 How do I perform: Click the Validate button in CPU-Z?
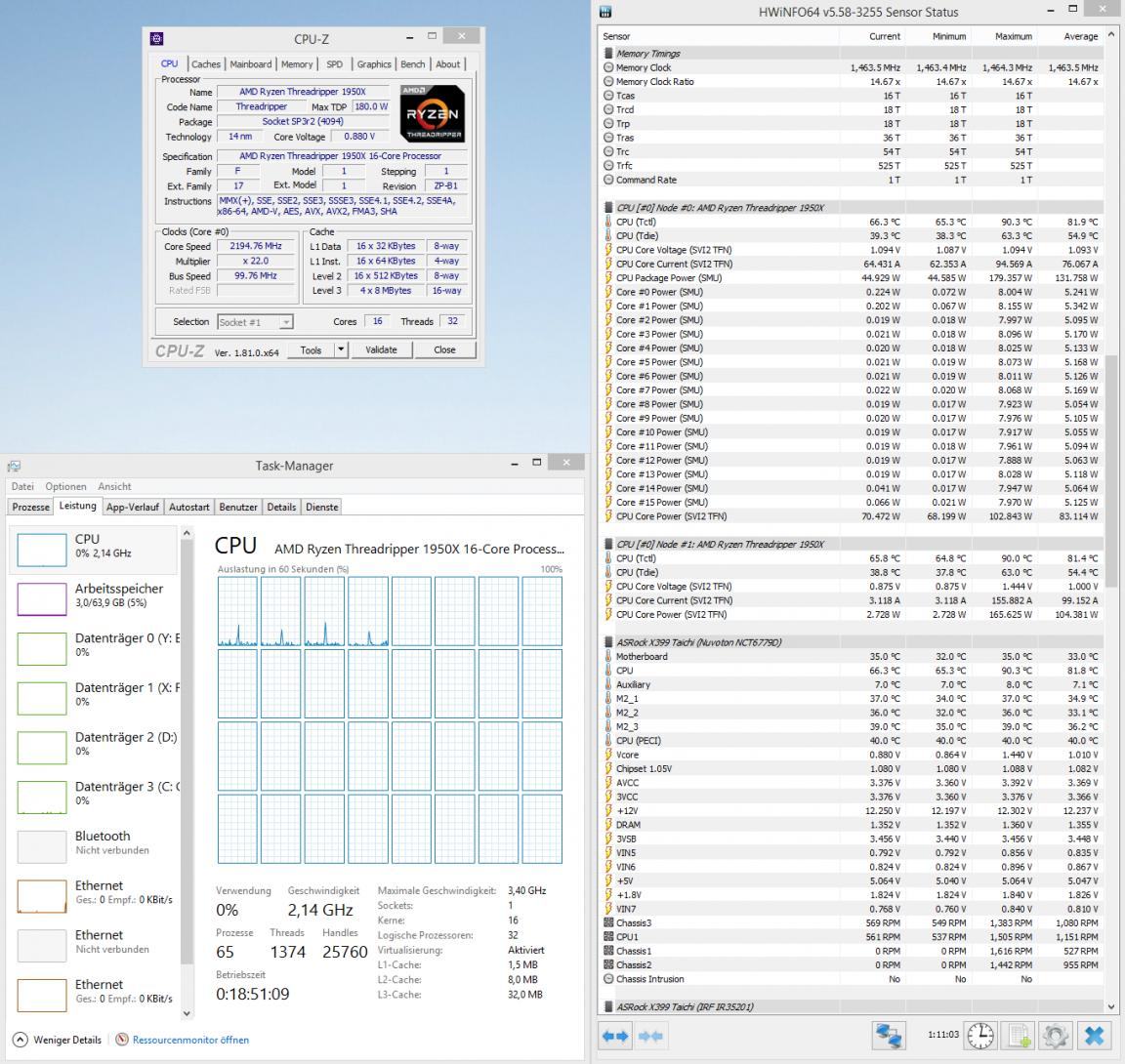[x=381, y=349]
